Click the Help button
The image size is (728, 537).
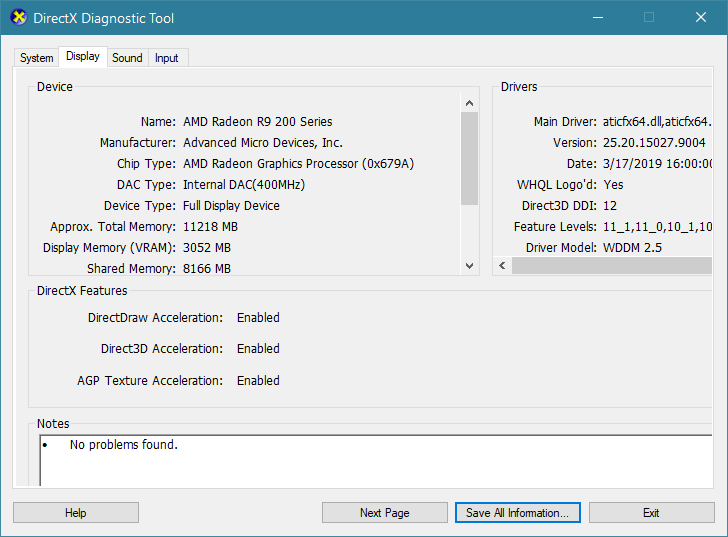tap(76, 513)
